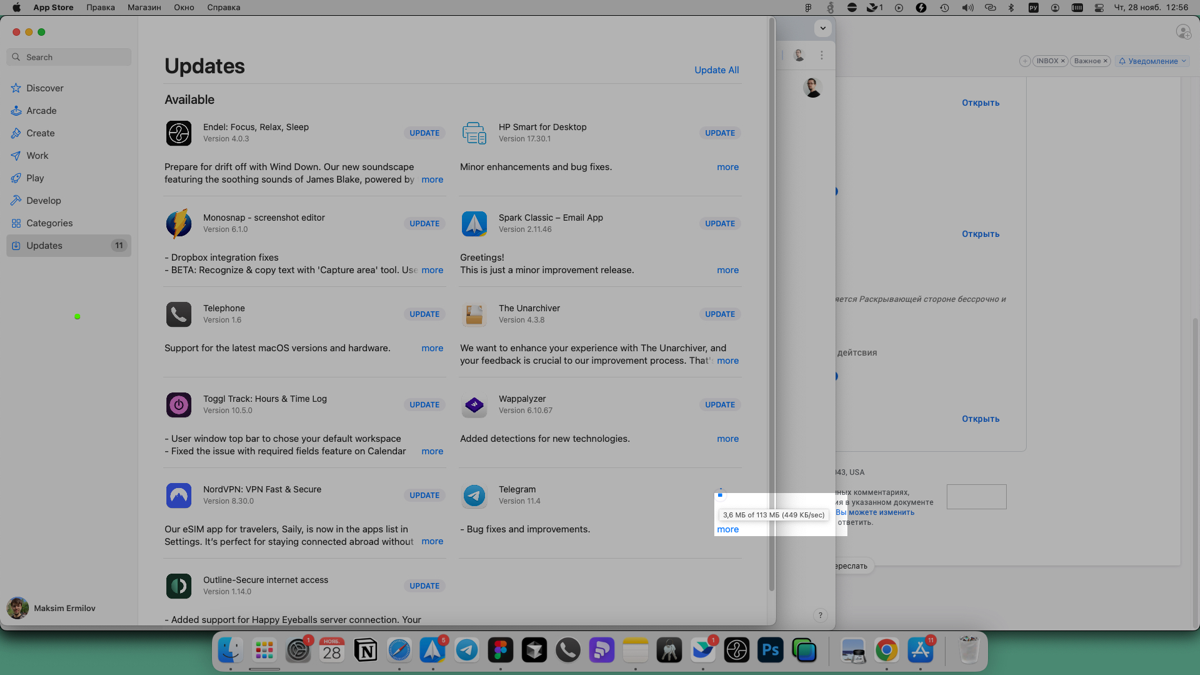Click the App Store vertical scrollbar

pos(771,305)
